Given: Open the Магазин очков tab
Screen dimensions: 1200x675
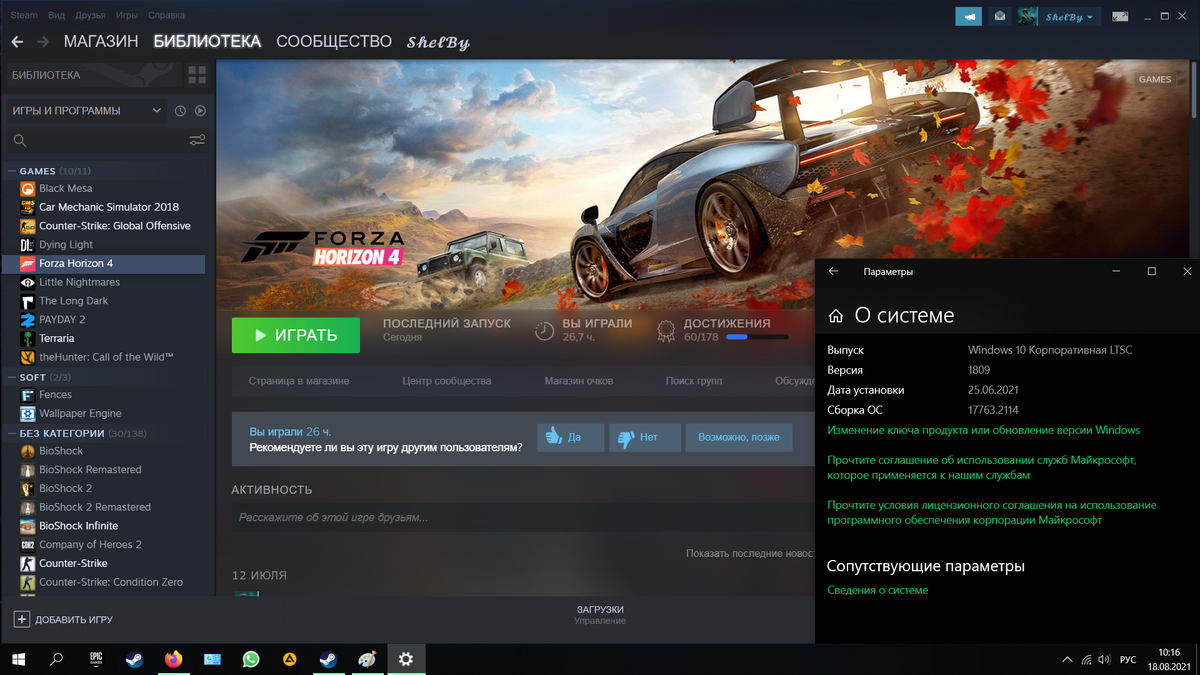Looking at the screenshot, I should [579, 381].
